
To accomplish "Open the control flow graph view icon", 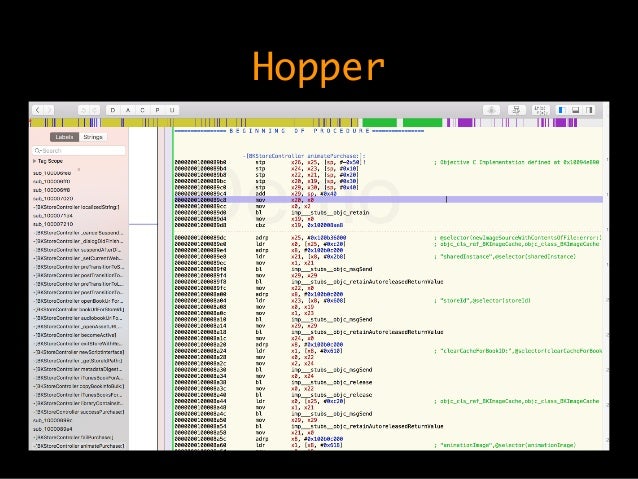I will 516,110.
